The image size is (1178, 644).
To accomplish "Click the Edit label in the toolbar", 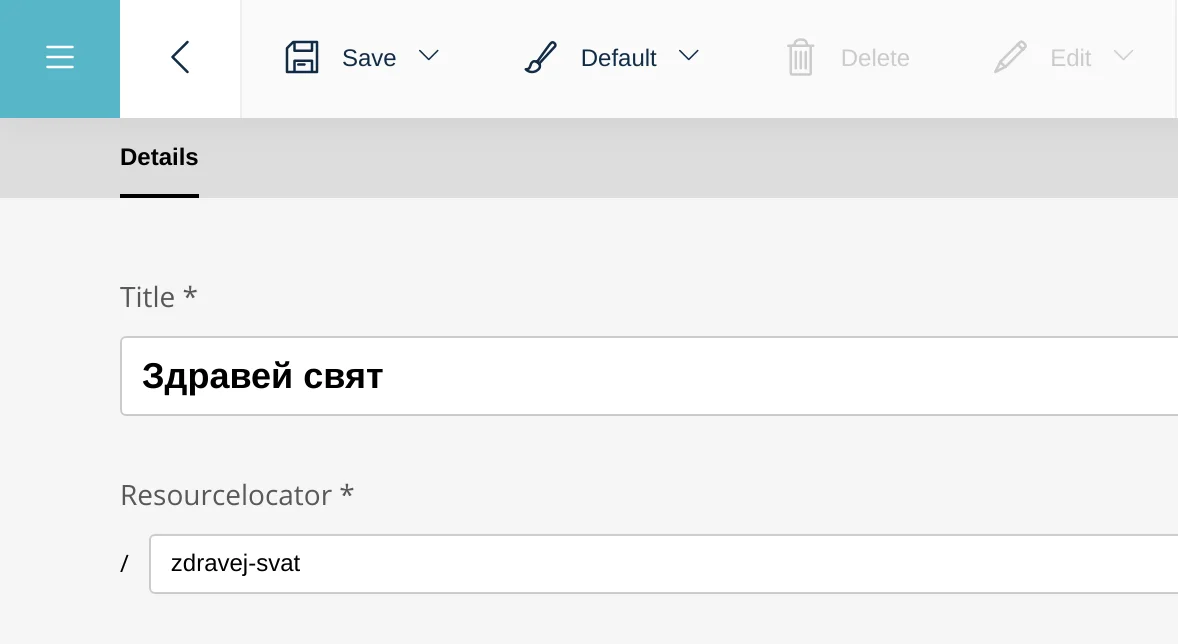I will [x=1070, y=58].
